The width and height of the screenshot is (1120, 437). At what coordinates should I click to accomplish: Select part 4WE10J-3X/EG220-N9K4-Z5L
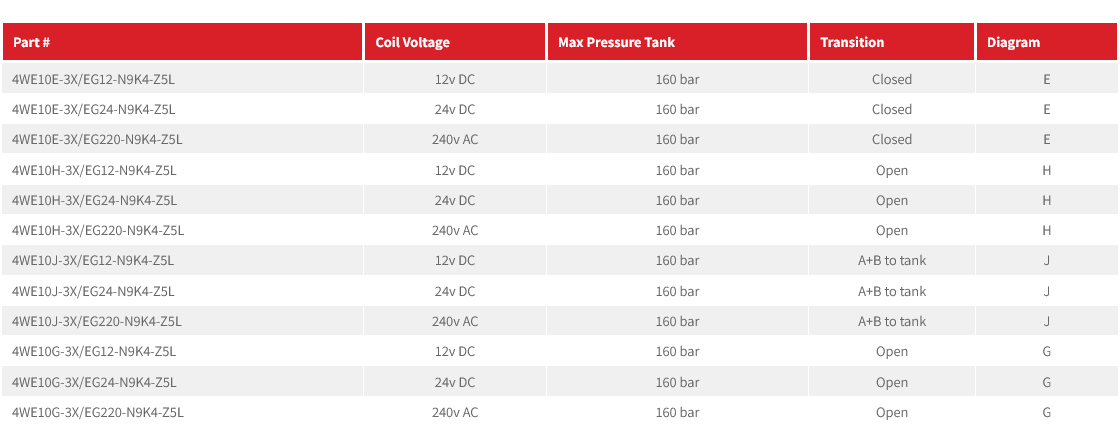[97, 321]
